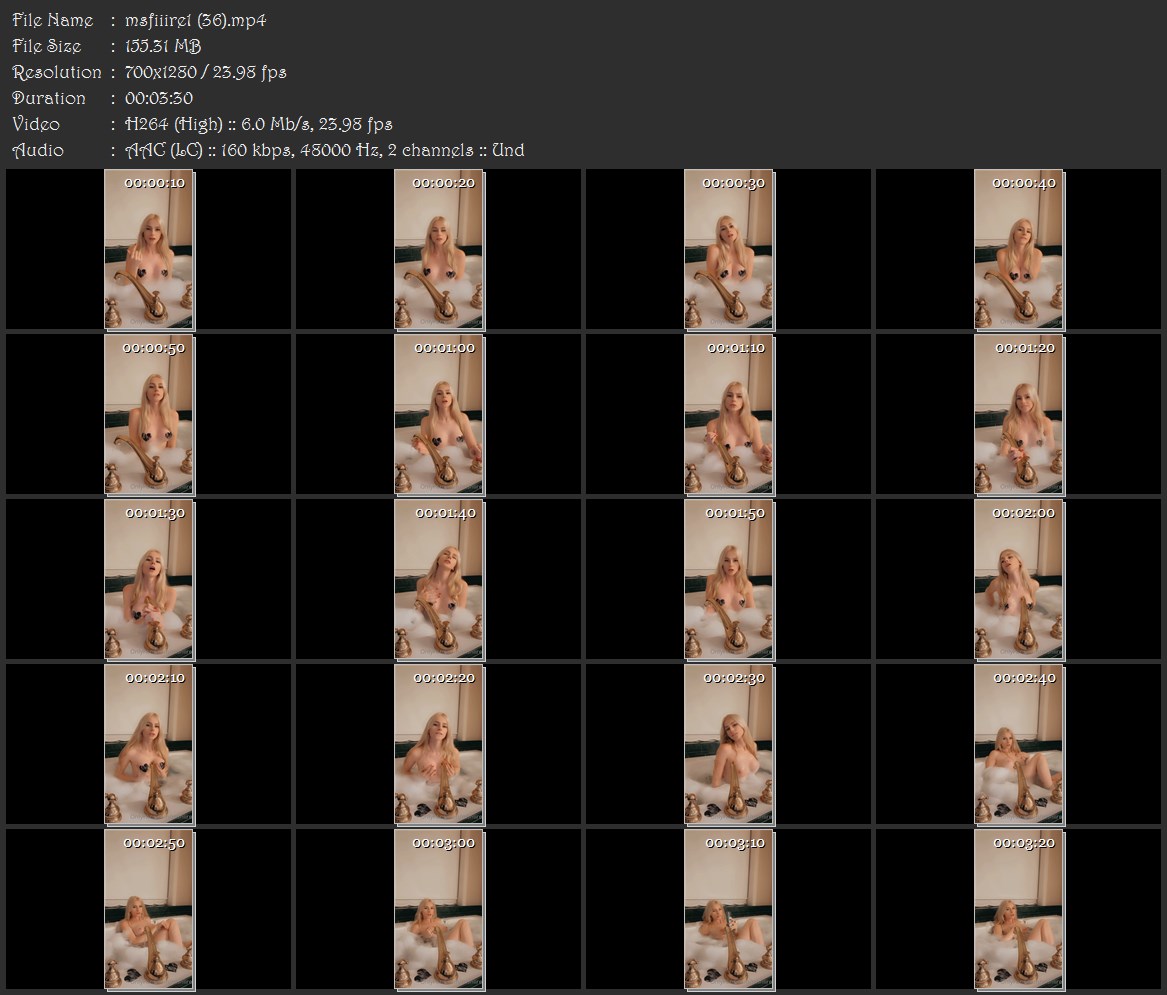Click the "File Name" label

52,20
